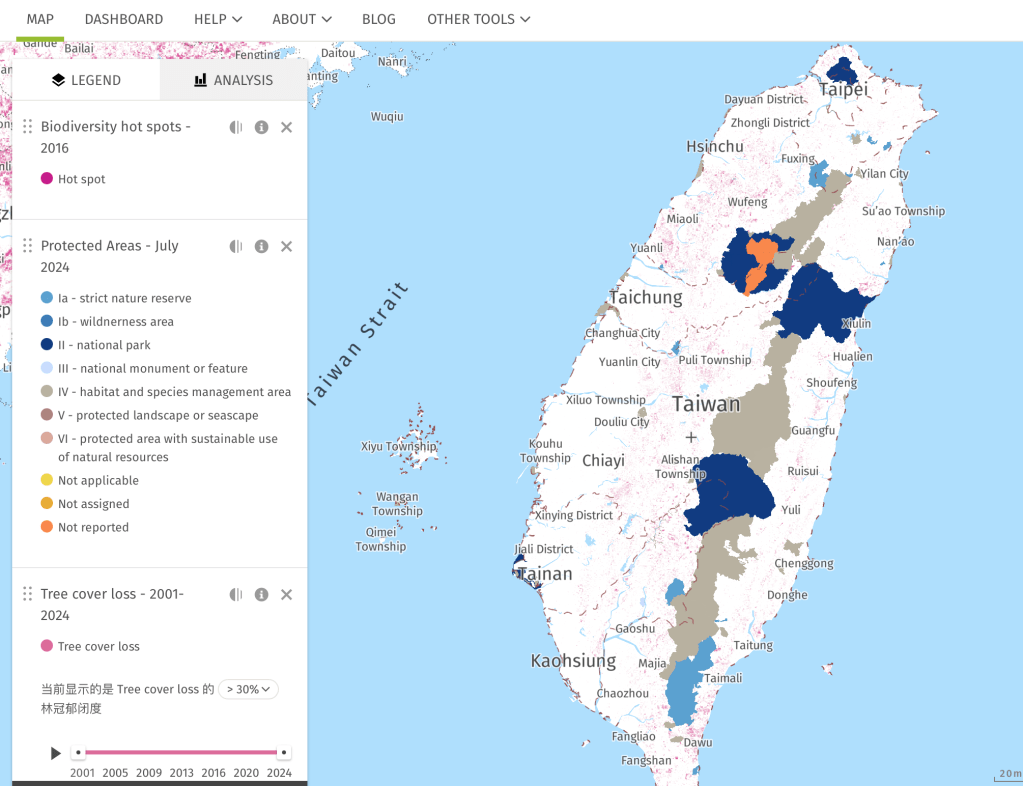This screenshot has height=786, width=1023.
Task: Click the timeline end handle at 2024
Action: coord(284,752)
